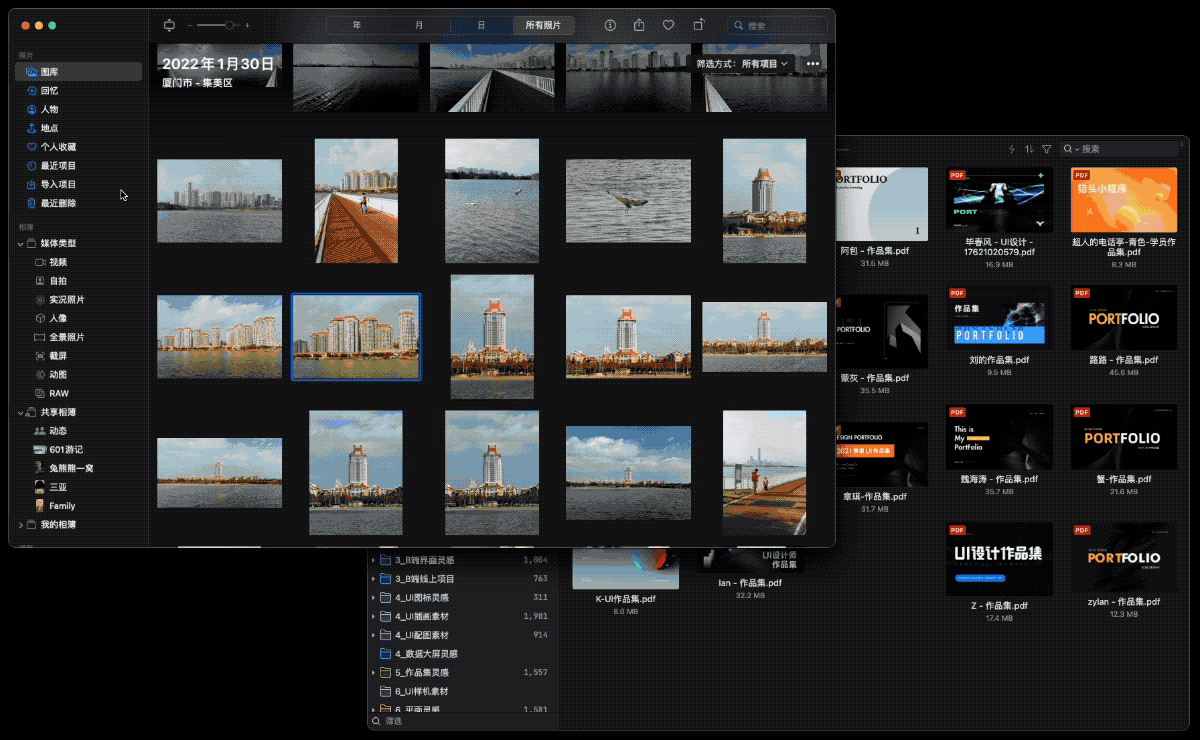1200x740 pixels.
Task: Open 回忆 memories in the sidebar
Action: 78,90
